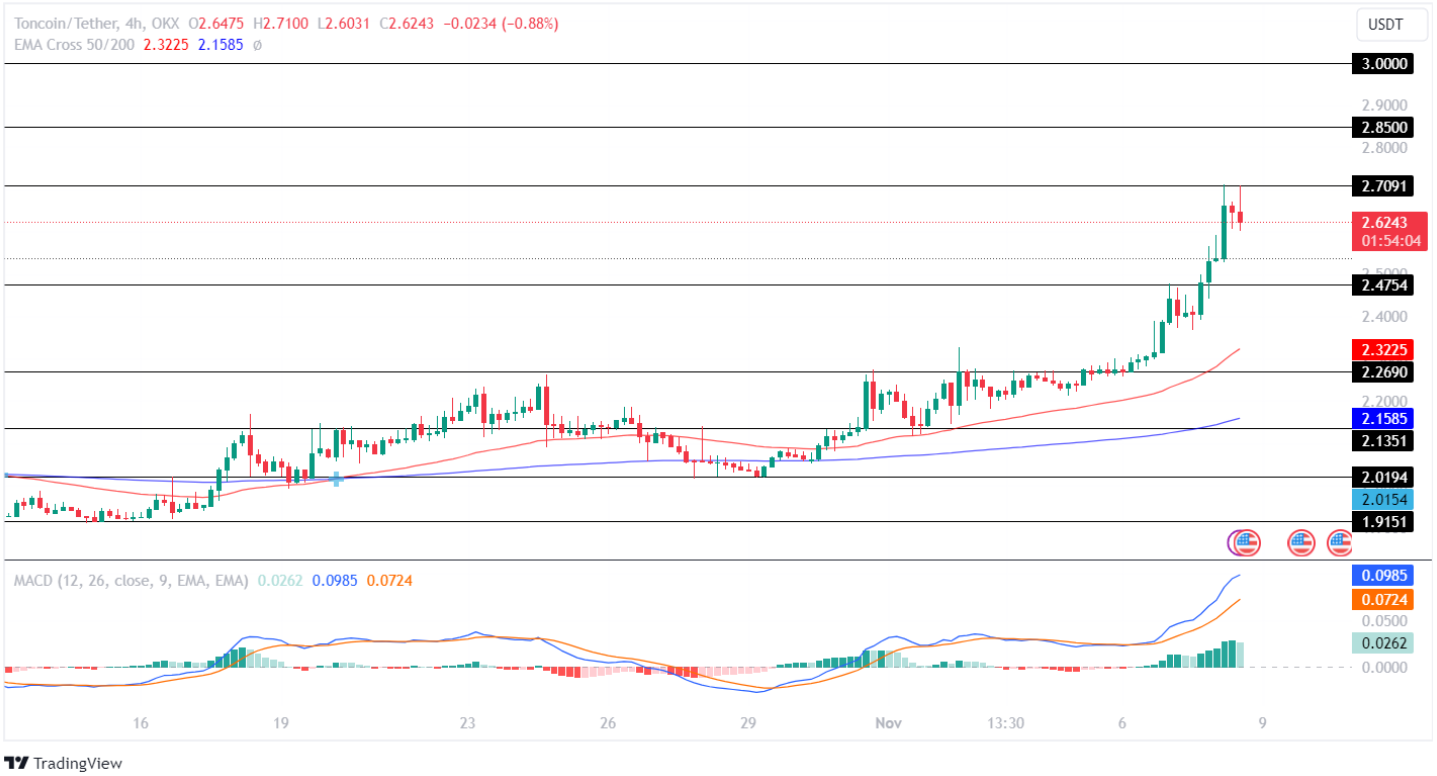Click the 13:30 label on the time axis
The width and height of the screenshot is (1437, 776).
[1006, 723]
